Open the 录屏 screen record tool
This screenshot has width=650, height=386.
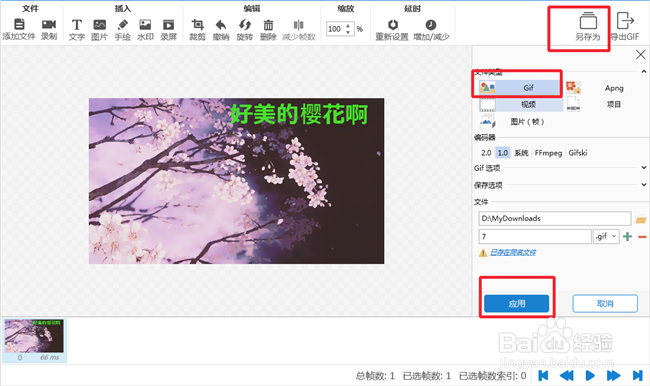[168, 24]
